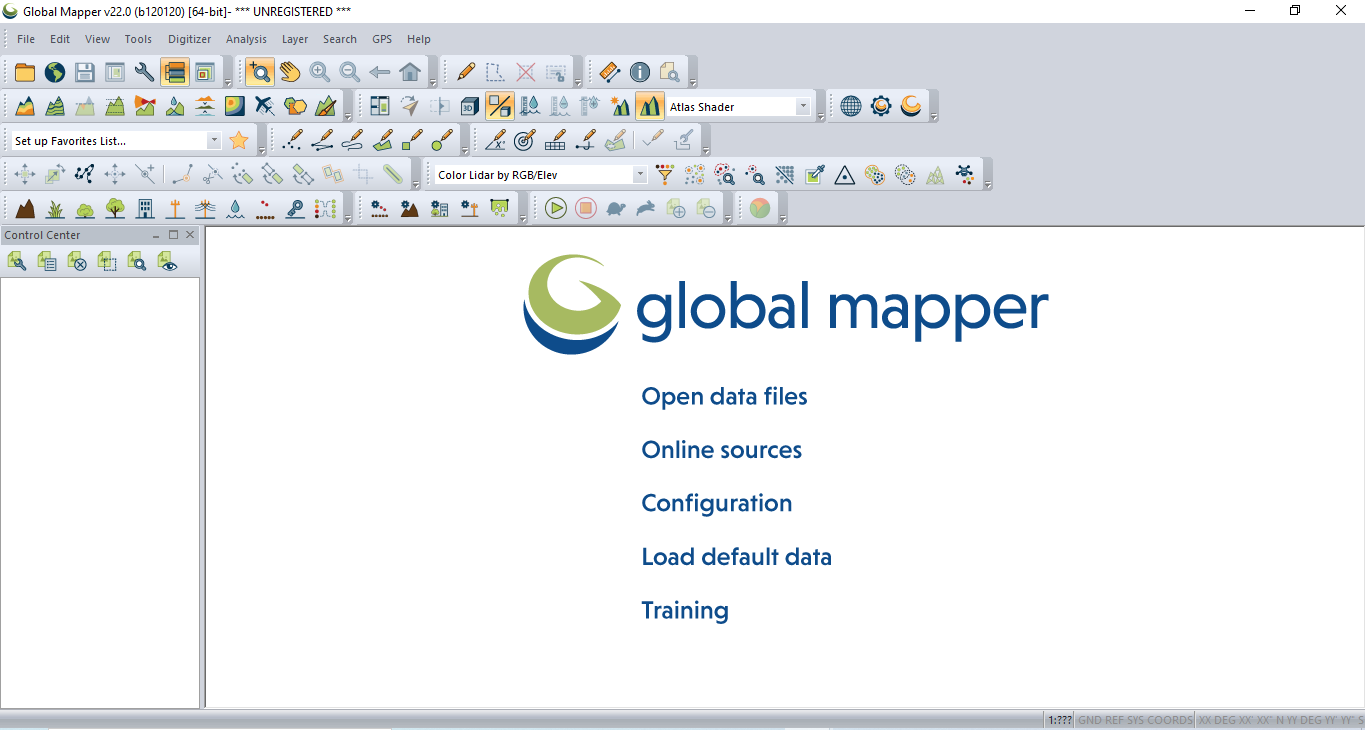Click the orange Lidar filter funnel icon
Screen dimensions: 1365x730
pyautogui.click(x=665, y=174)
